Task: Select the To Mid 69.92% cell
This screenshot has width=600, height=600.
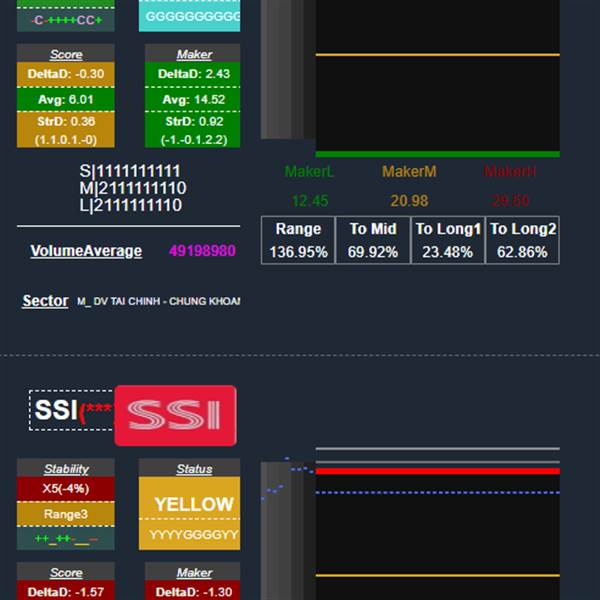Action: pyautogui.click(x=373, y=240)
